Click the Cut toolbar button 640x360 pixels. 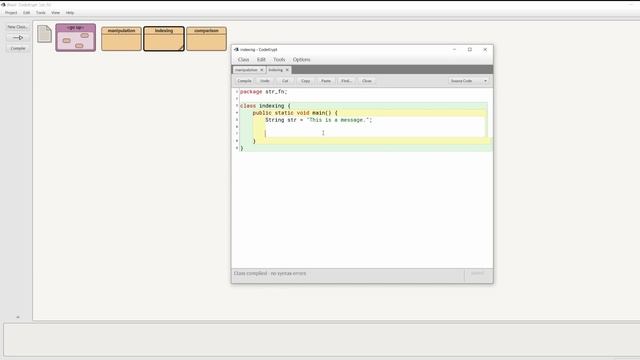[285, 81]
